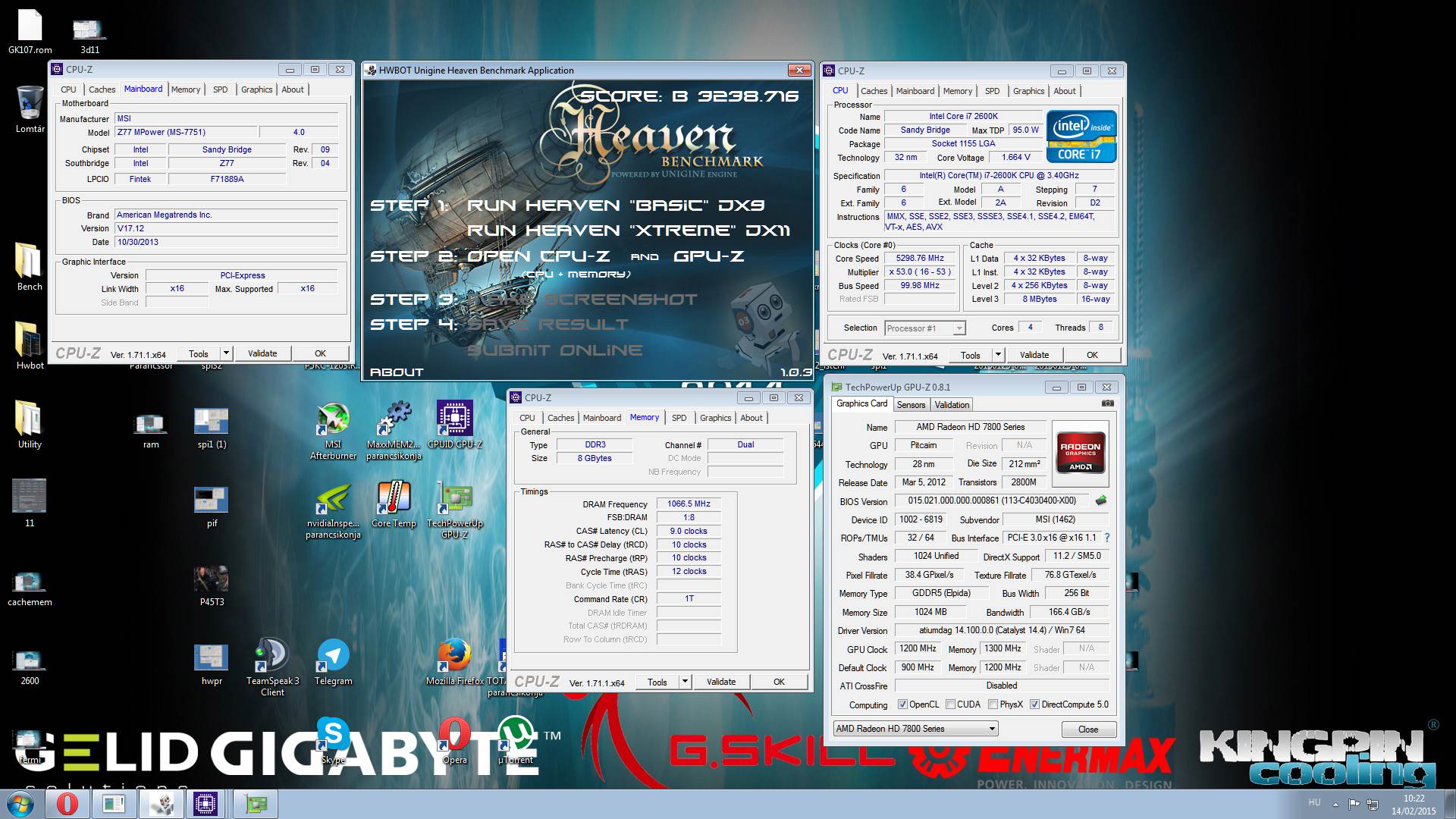Viewport: 1456px width, 819px height.
Task: Open the Windows Start orb
Action: (x=20, y=804)
